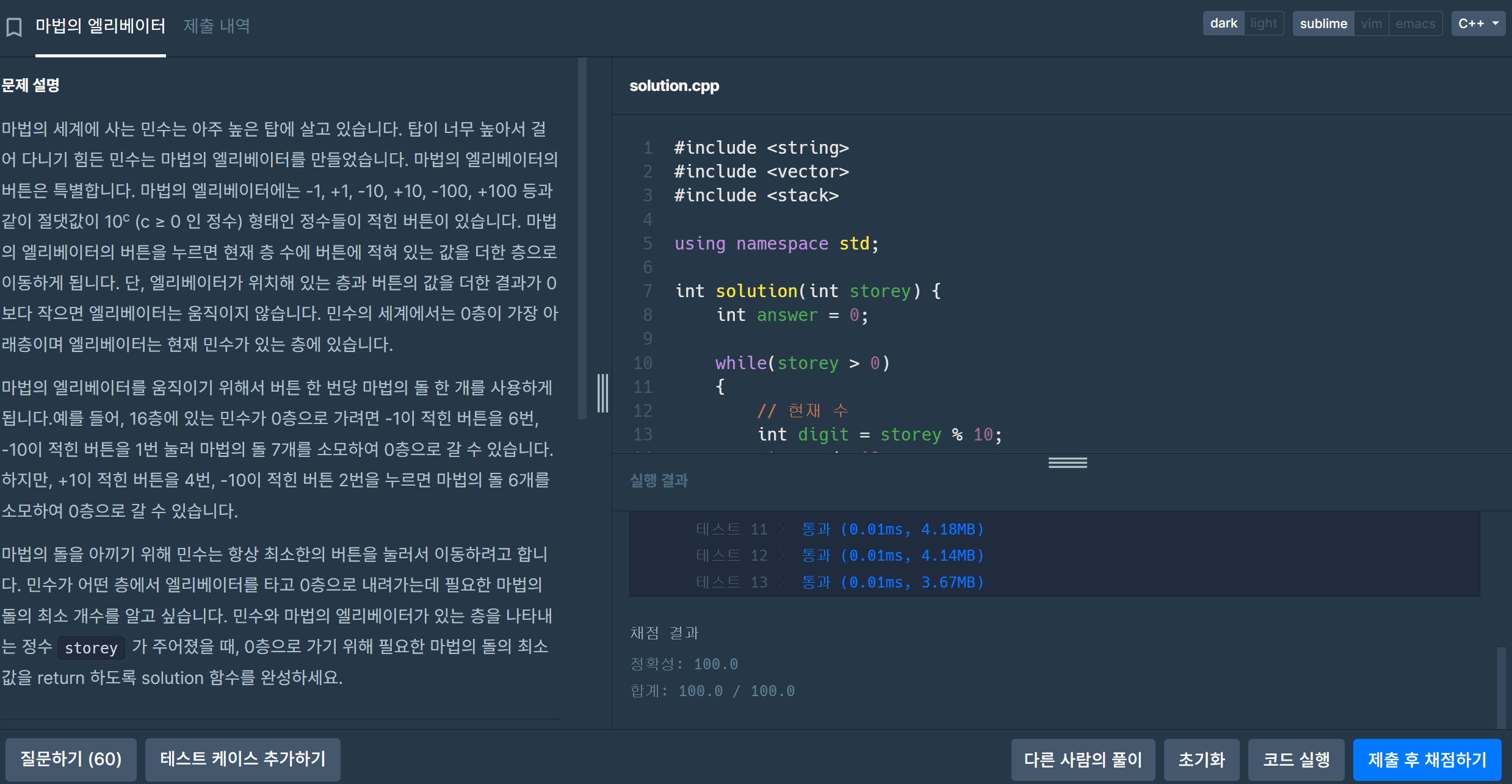Open the C++ language dropdown

click(x=1478, y=24)
